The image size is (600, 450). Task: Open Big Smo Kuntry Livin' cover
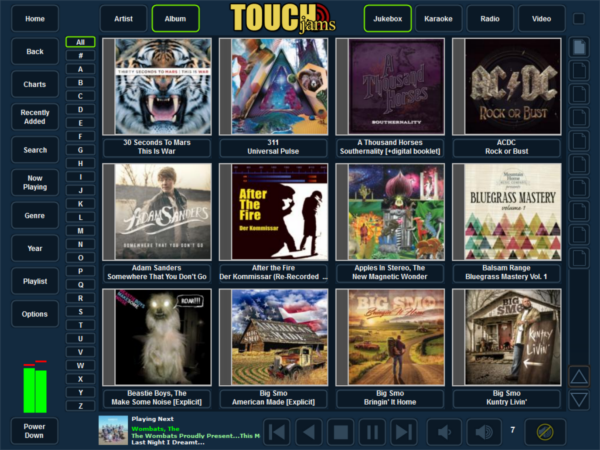click(x=507, y=337)
